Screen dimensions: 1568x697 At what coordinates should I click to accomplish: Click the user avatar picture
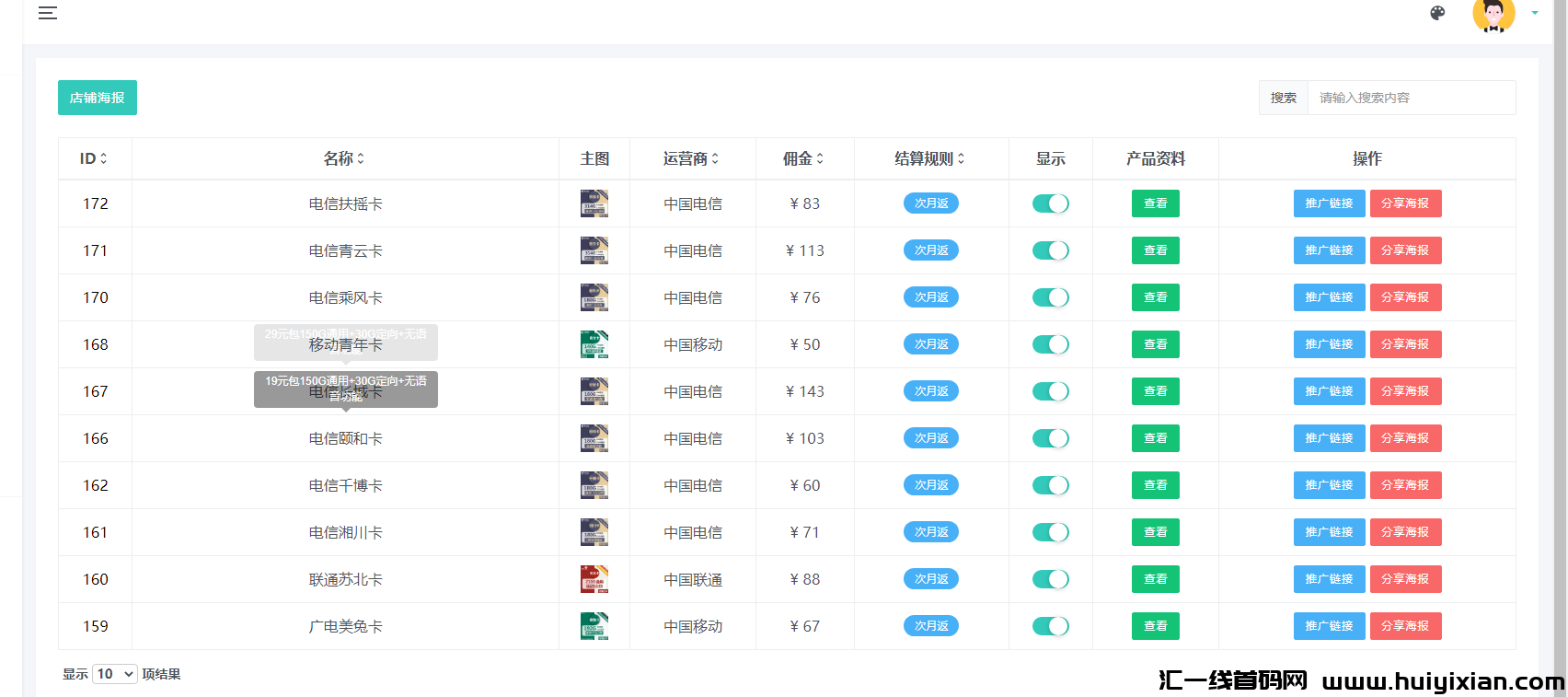click(x=1493, y=15)
